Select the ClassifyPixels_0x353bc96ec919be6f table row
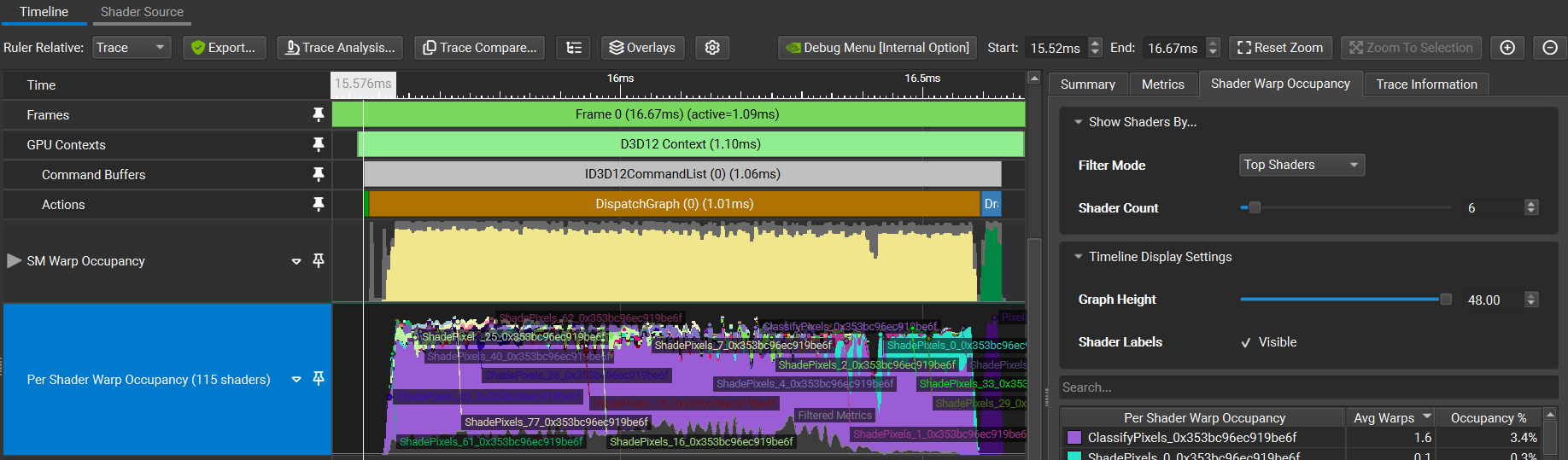1568x460 pixels. (1302, 438)
